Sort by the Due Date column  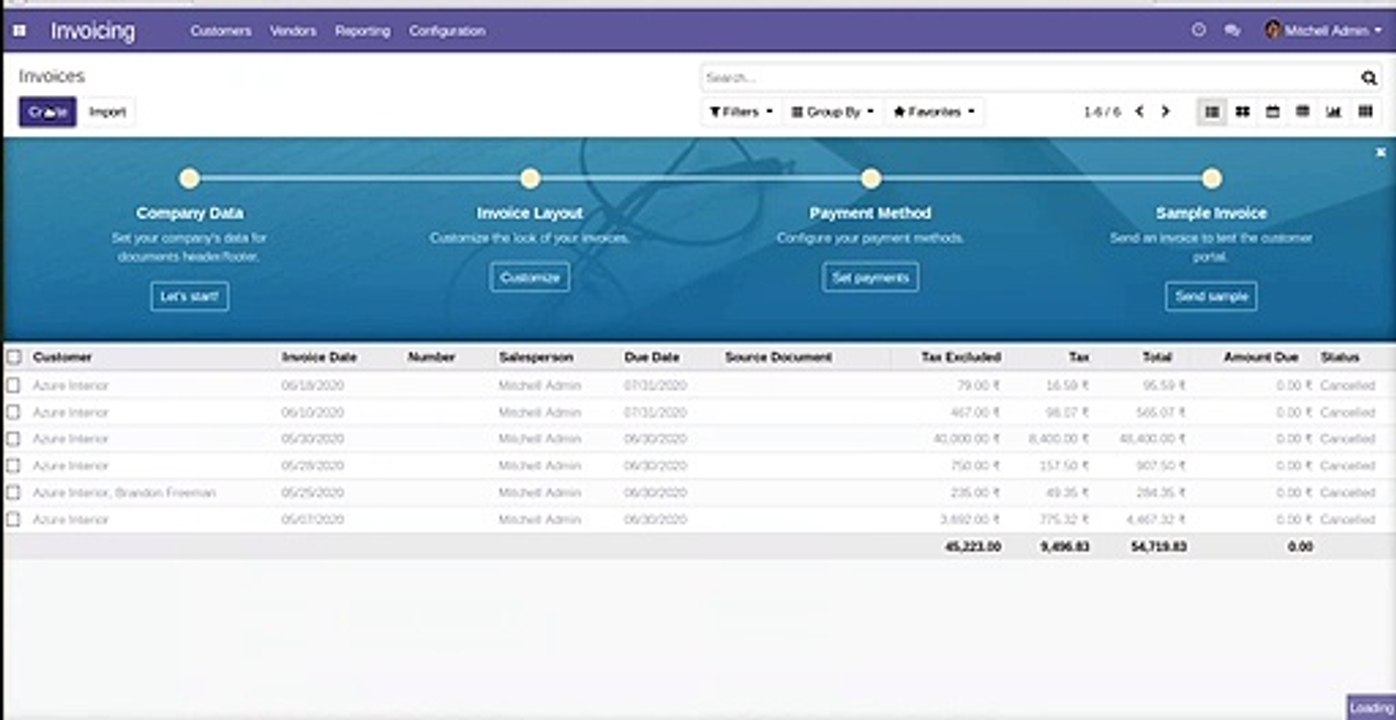tap(652, 357)
